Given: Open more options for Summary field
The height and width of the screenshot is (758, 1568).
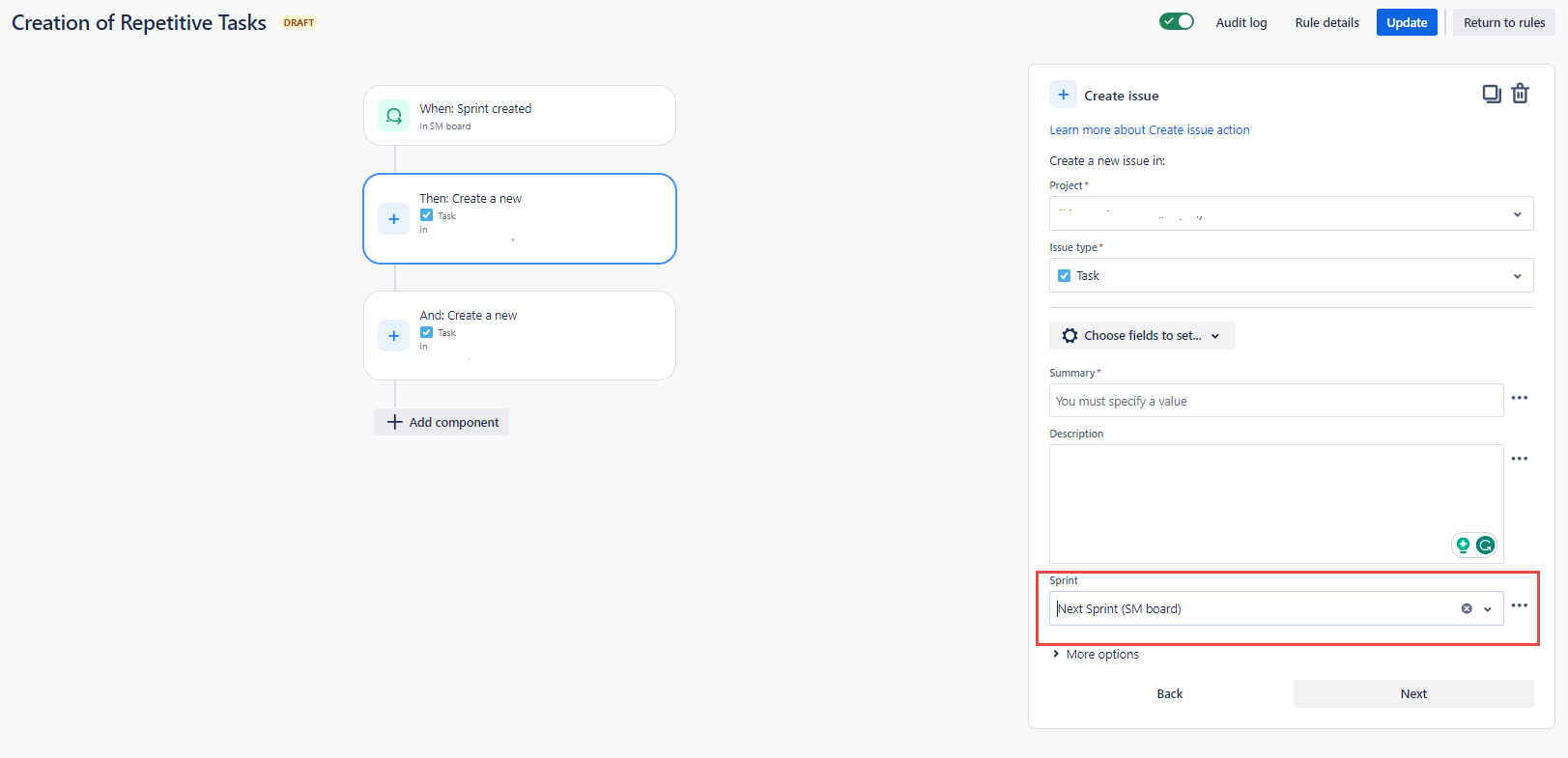Looking at the screenshot, I should coord(1520,398).
